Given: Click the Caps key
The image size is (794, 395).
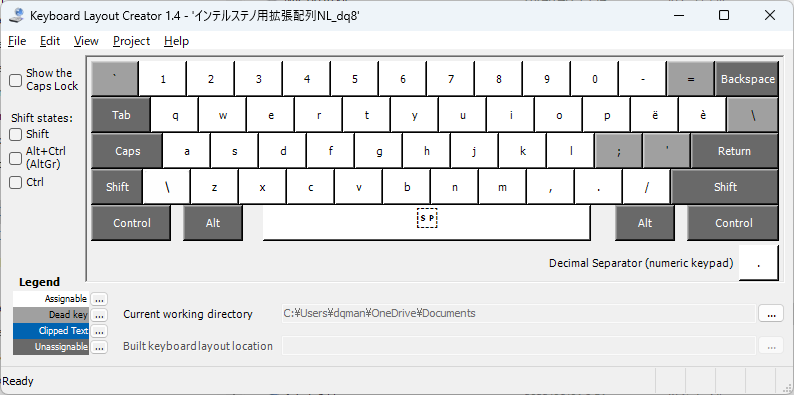Looking at the screenshot, I should [x=127, y=151].
